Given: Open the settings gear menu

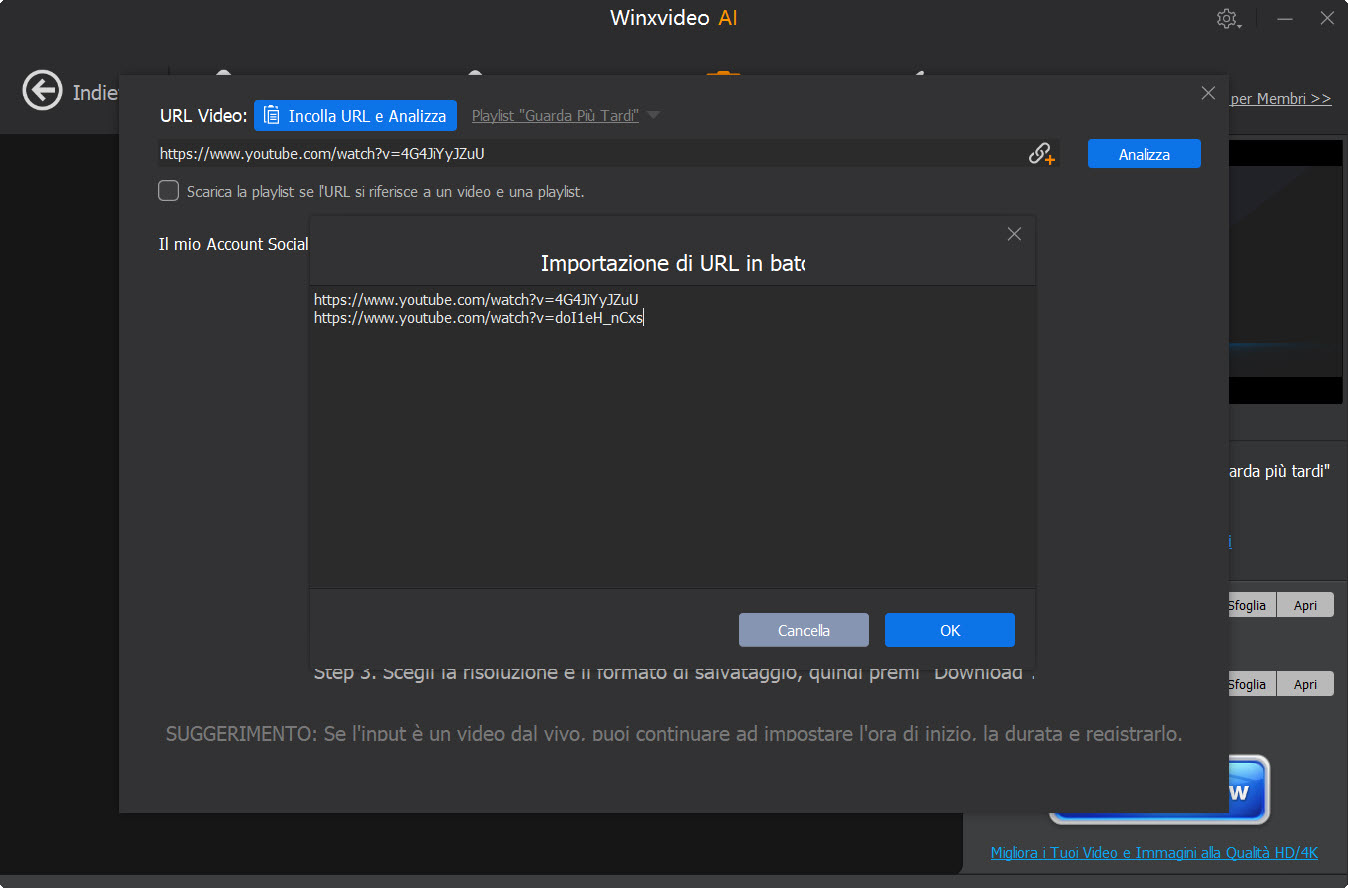Looking at the screenshot, I should pos(1228,18).
